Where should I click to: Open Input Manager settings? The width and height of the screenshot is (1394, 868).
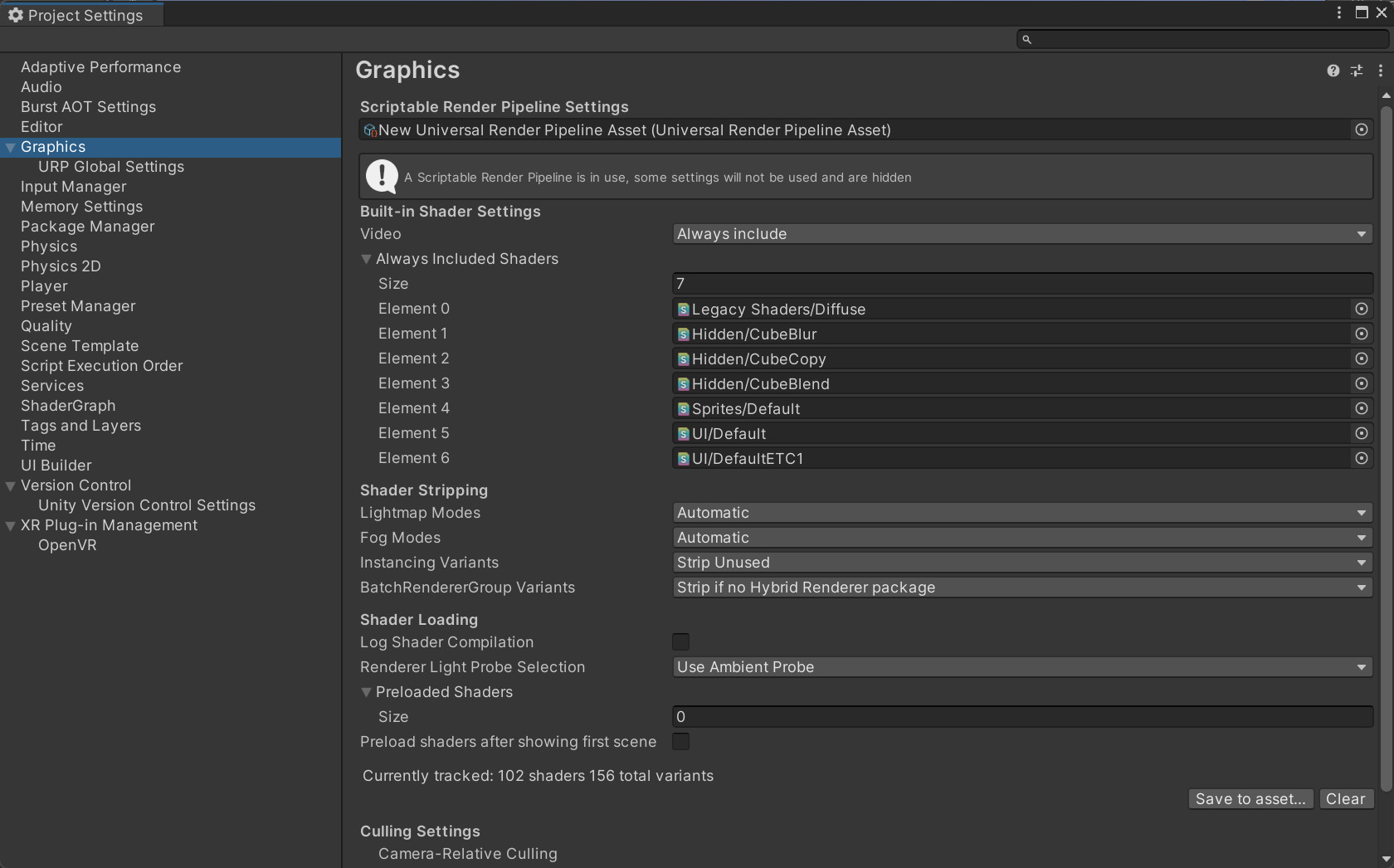(74, 187)
